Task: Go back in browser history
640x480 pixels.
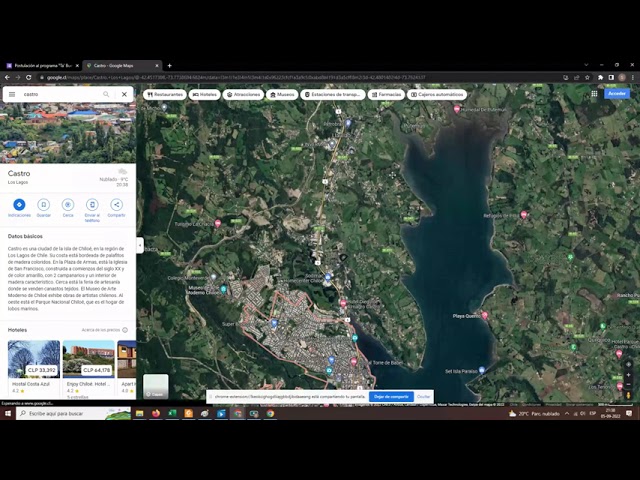Action: click(7, 78)
